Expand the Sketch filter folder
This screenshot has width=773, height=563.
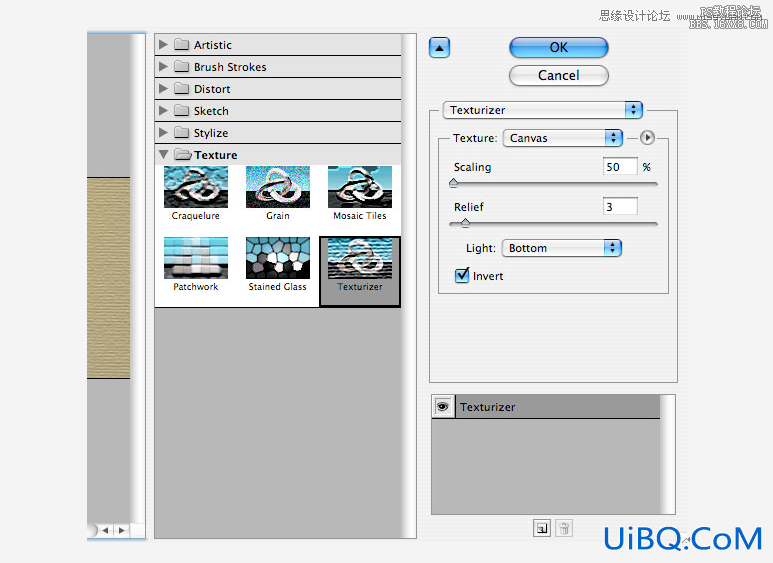tap(163, 110)
